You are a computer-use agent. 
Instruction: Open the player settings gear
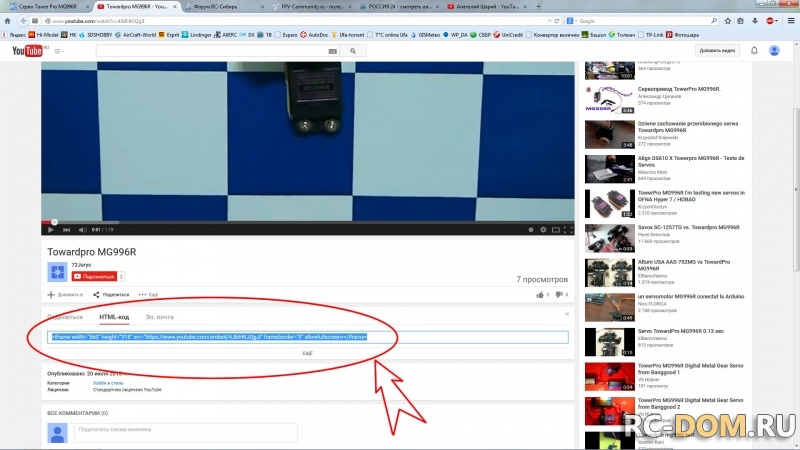click(543, 230)
